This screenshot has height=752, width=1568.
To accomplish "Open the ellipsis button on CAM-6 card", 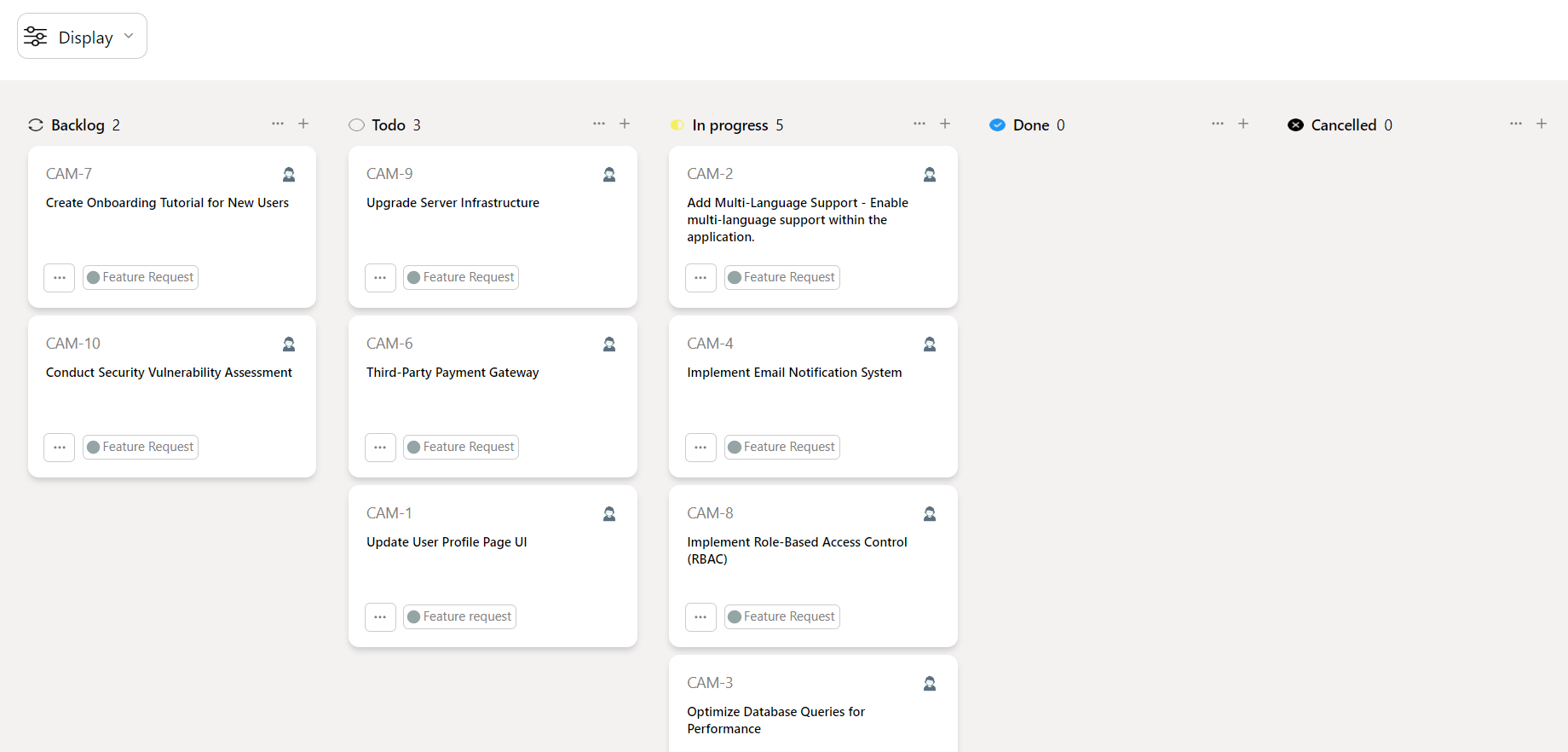I will coord(380,448).
